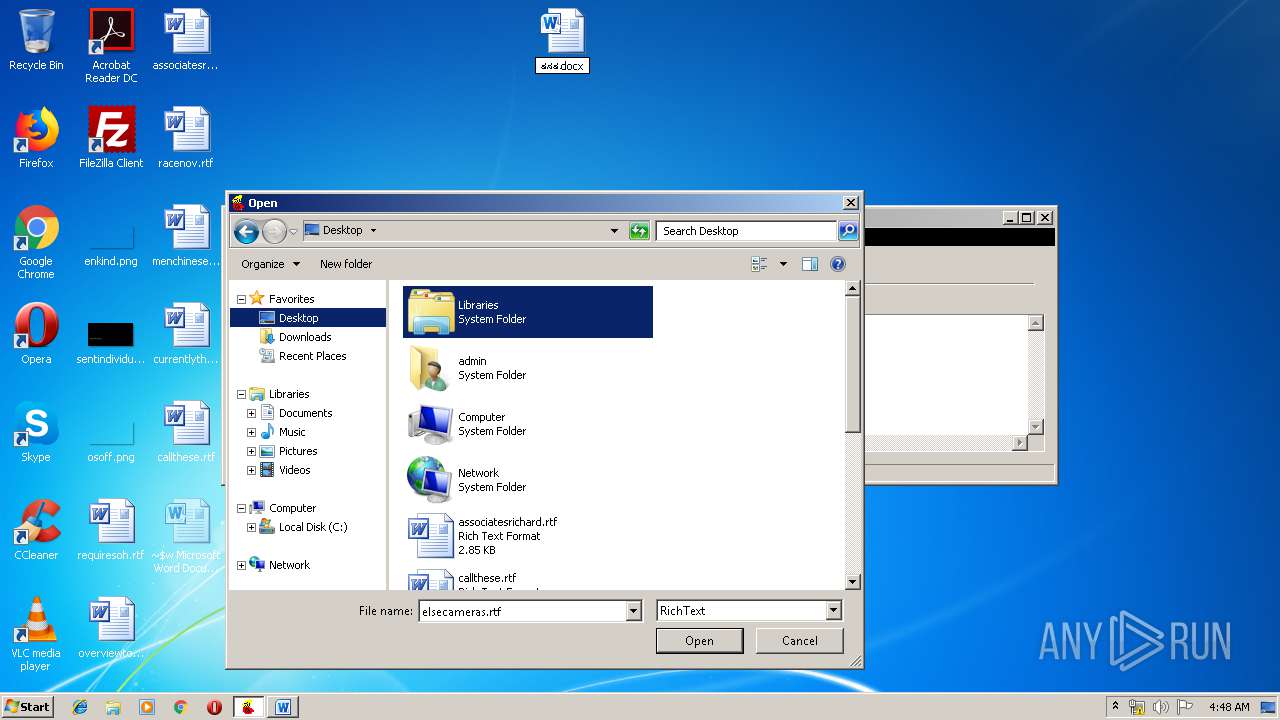Select the admin system folder
The image size is (1280, 720).
tap(528, 368)
